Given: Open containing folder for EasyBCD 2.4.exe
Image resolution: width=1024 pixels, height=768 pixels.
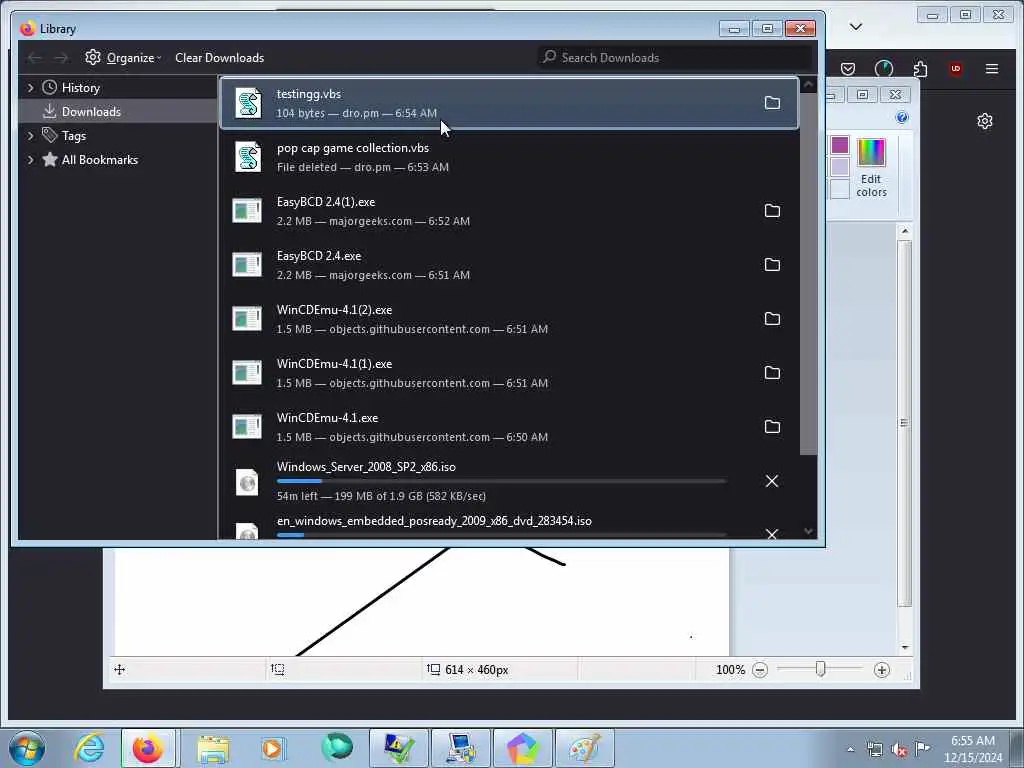Looking at the screenshot, I should click(x=772, y=264).
